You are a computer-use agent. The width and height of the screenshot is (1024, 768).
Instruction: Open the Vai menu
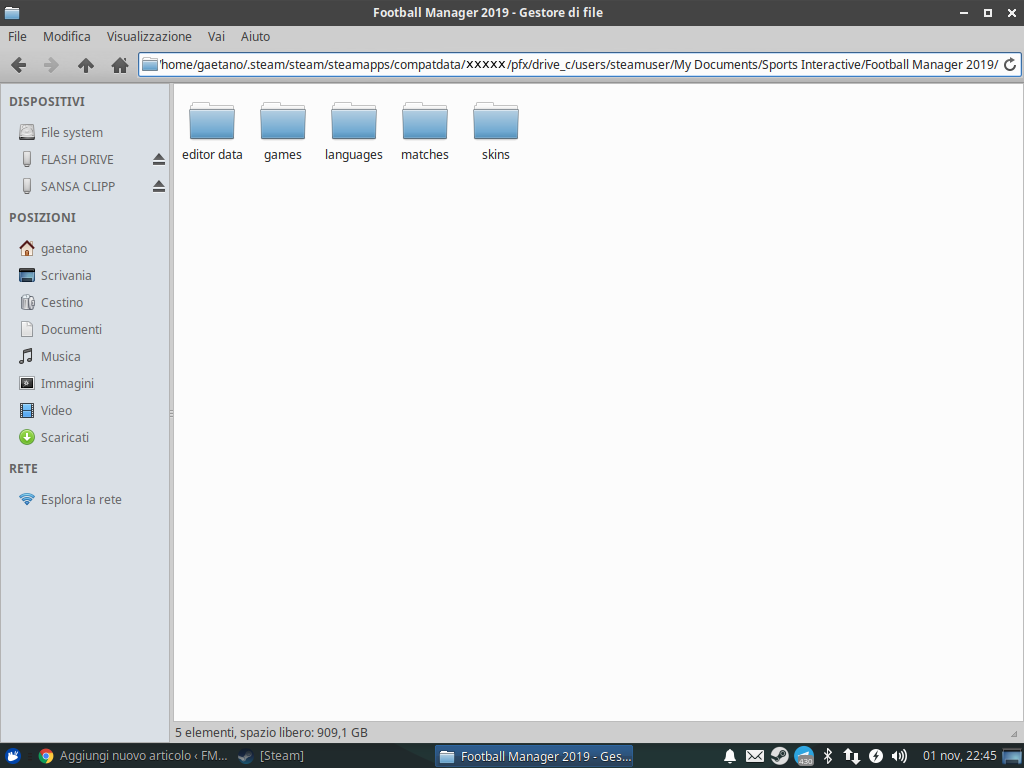click(x=216, y=37)
